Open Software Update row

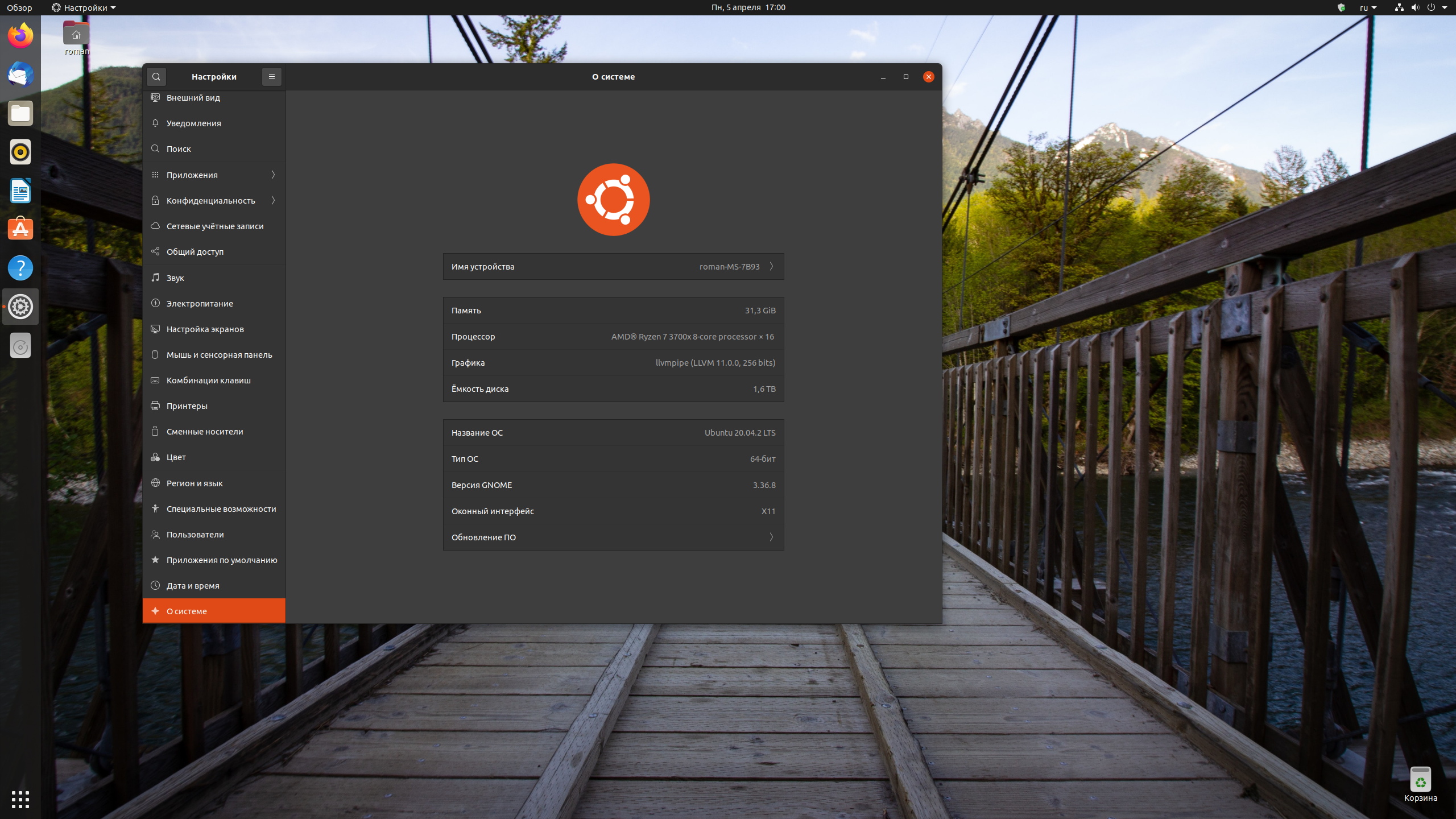pyautogui.click(x=613, y=537)
